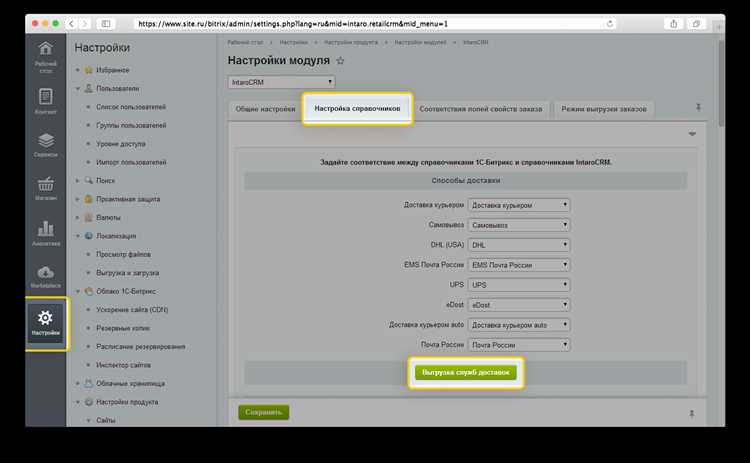750x463 pixels.
Task: Open the IntaroCRM module dropdown
Action: click(x=281, y=82)
